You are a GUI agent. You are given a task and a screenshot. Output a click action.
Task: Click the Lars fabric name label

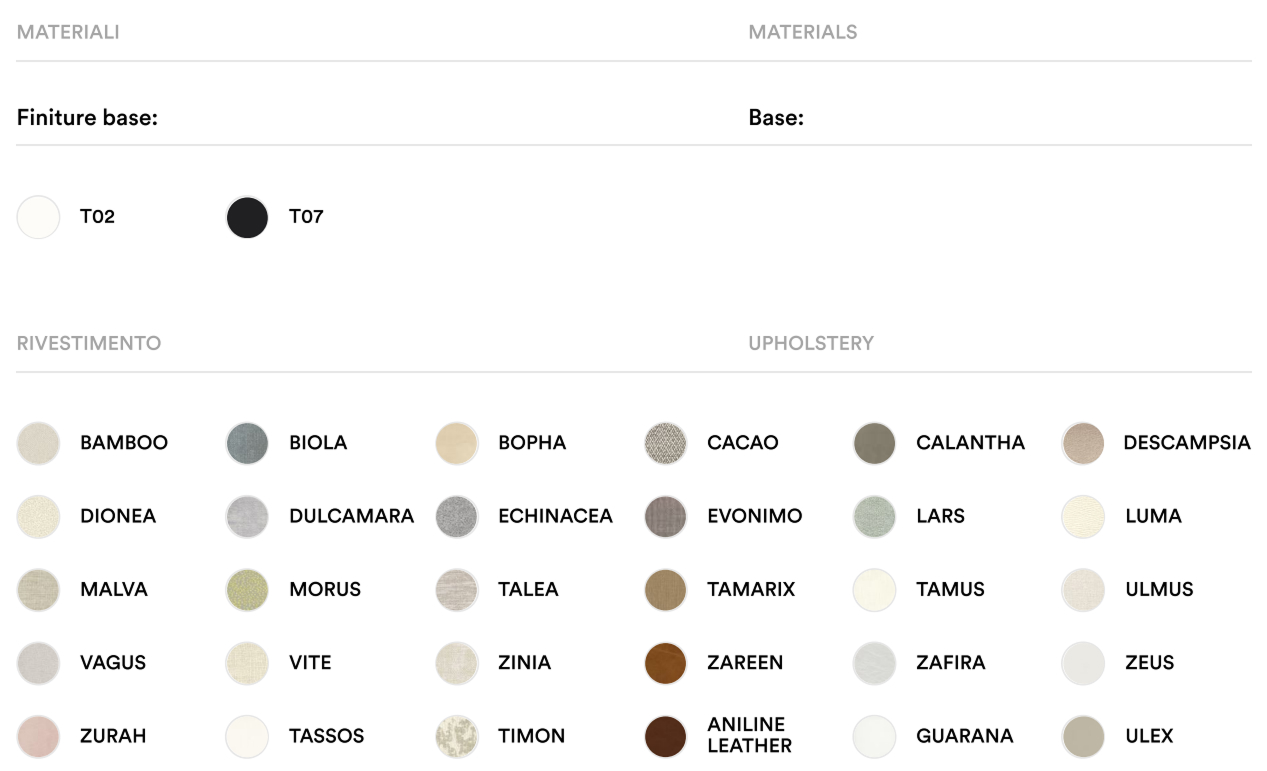click(x=940, y=516)
